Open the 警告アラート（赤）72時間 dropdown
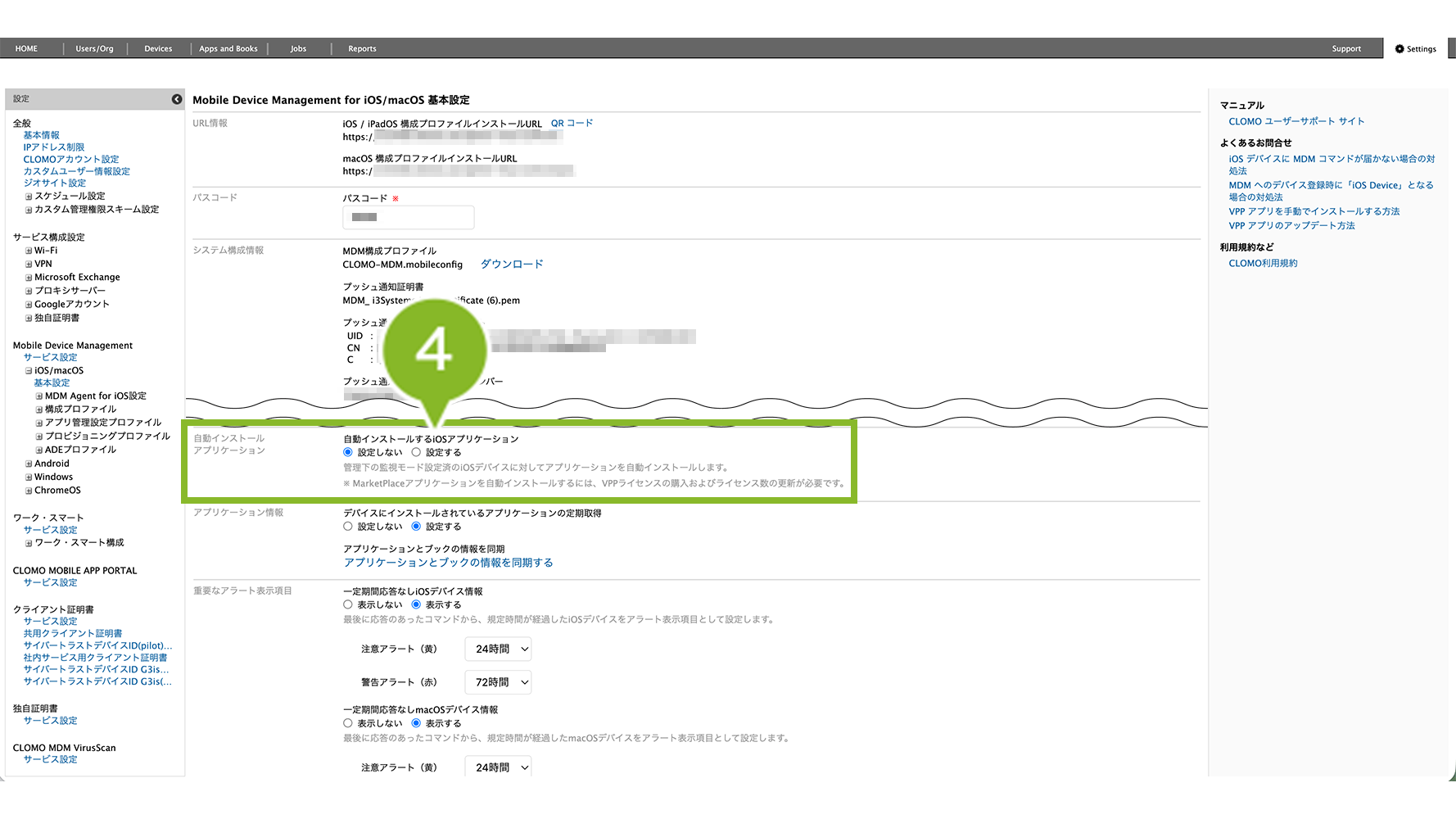The width and height of the screenshot is (1456, 819). click(x=498, y=682)
